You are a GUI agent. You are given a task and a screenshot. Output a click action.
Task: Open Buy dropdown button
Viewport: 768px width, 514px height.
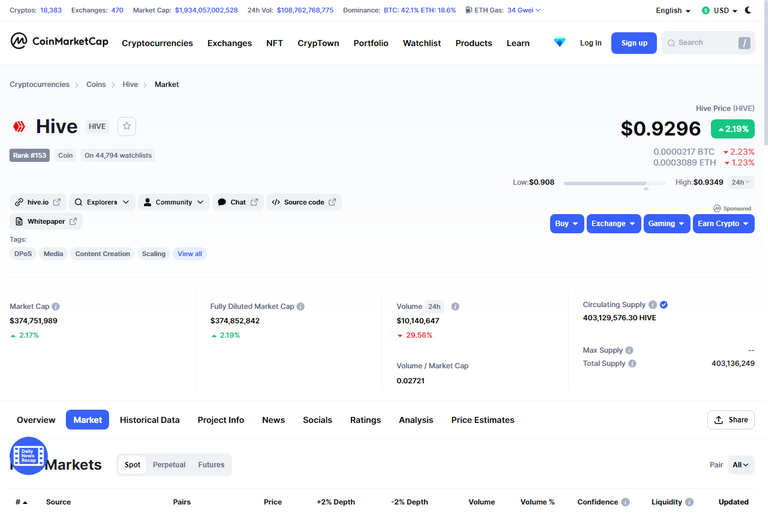point(567,223)
